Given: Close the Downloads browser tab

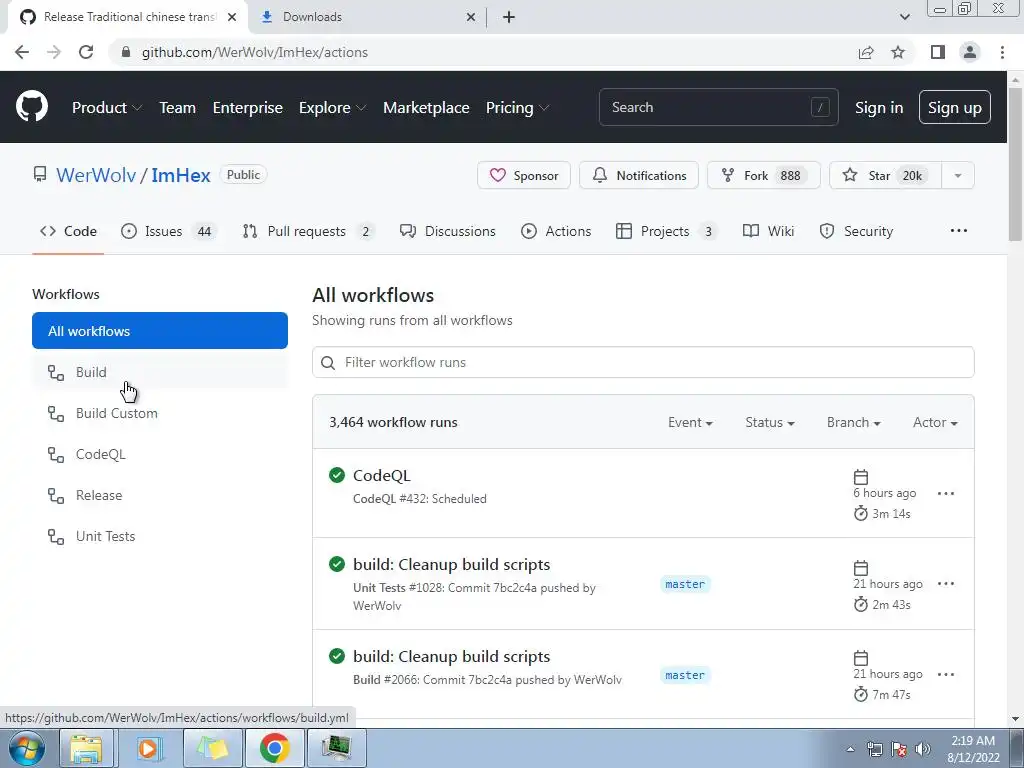Looking at the screenshot, I should click(x=471, y=17).
